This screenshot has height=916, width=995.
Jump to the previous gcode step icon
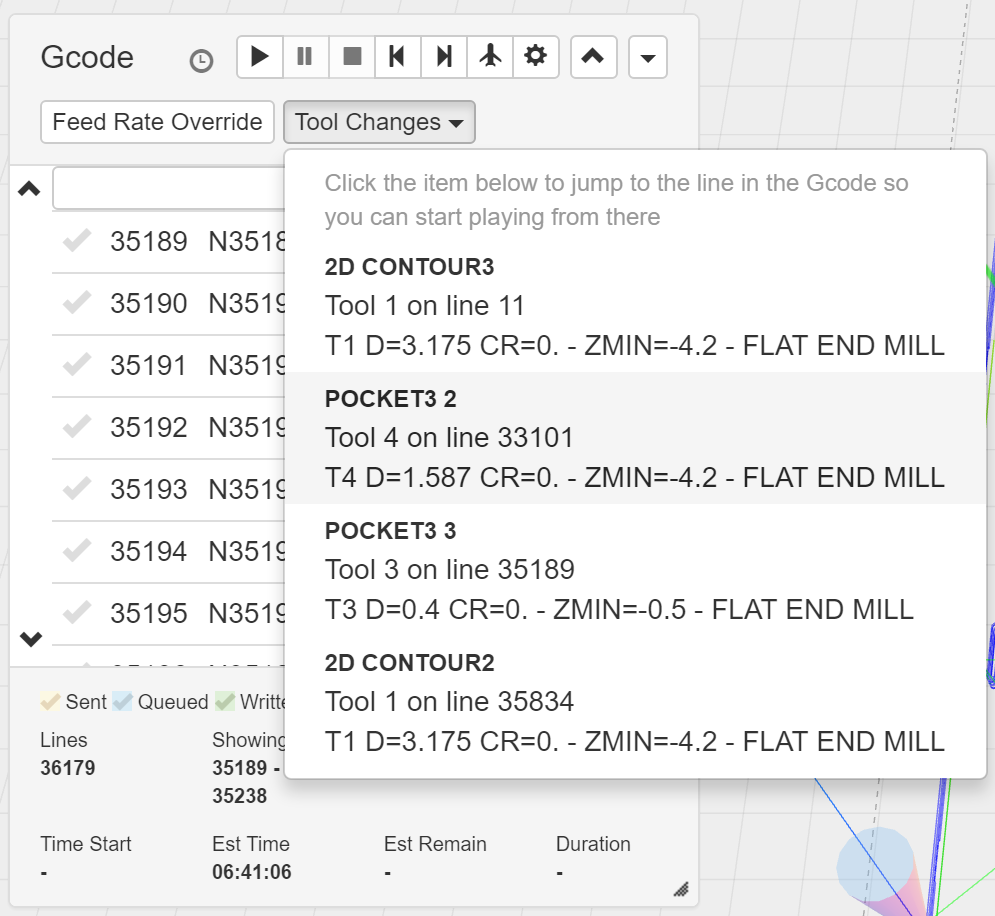[x=397, y=57]
